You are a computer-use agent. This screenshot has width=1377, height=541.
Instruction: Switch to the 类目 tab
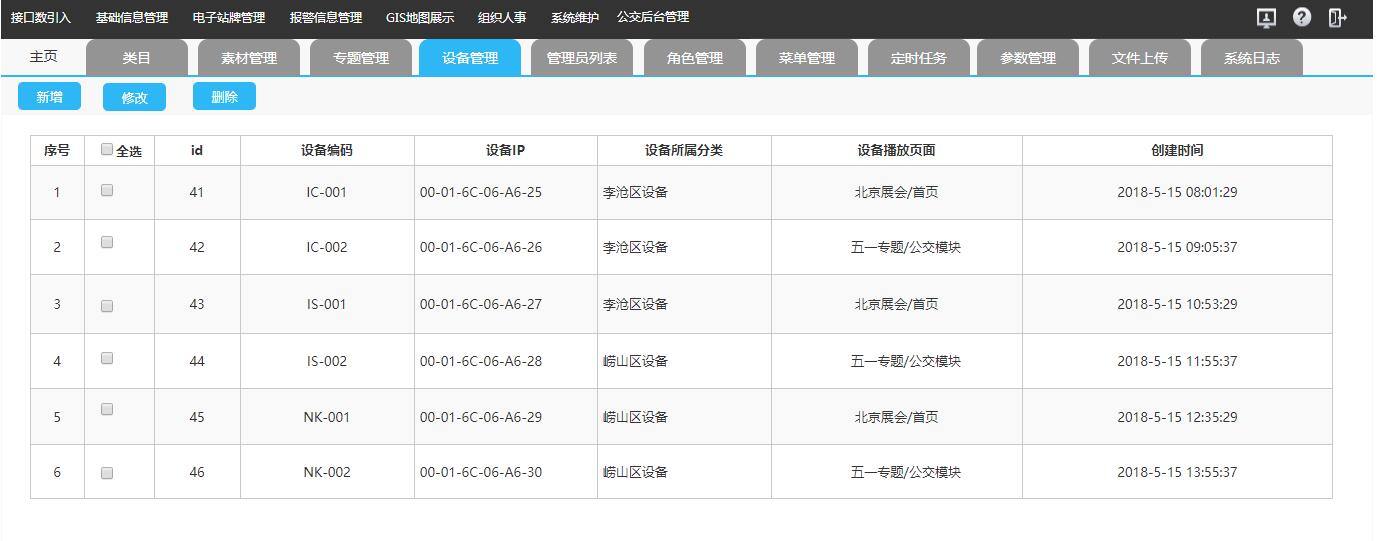[137, 58]
